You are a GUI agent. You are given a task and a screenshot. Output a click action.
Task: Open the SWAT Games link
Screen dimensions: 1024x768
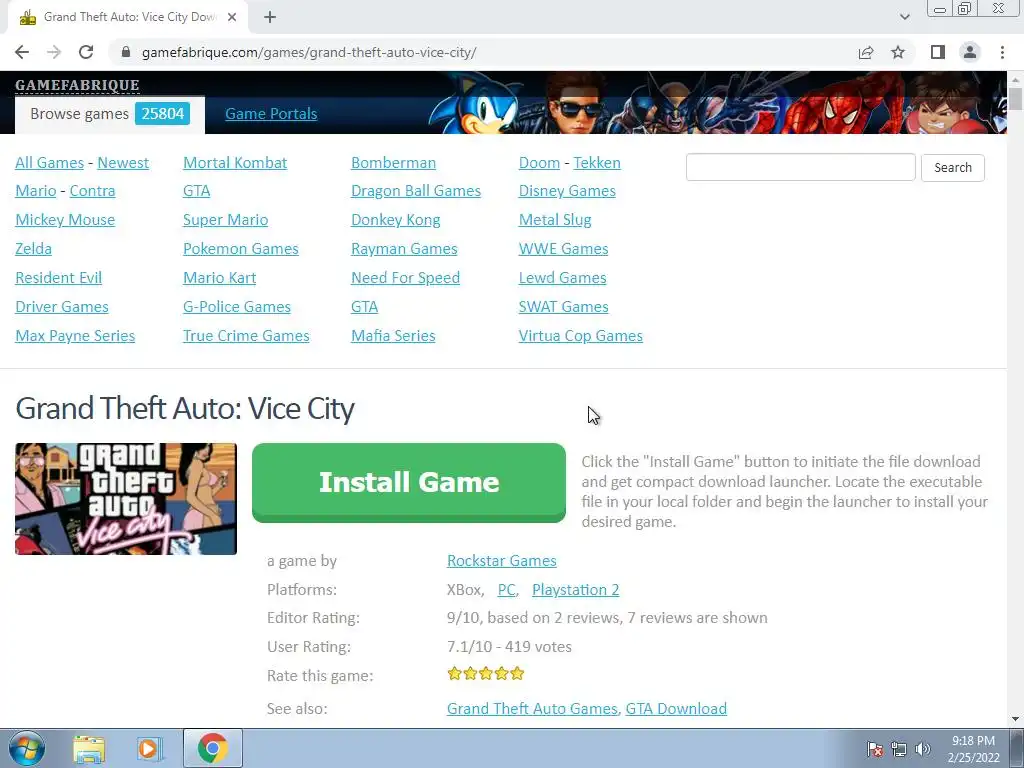(564, 306)
